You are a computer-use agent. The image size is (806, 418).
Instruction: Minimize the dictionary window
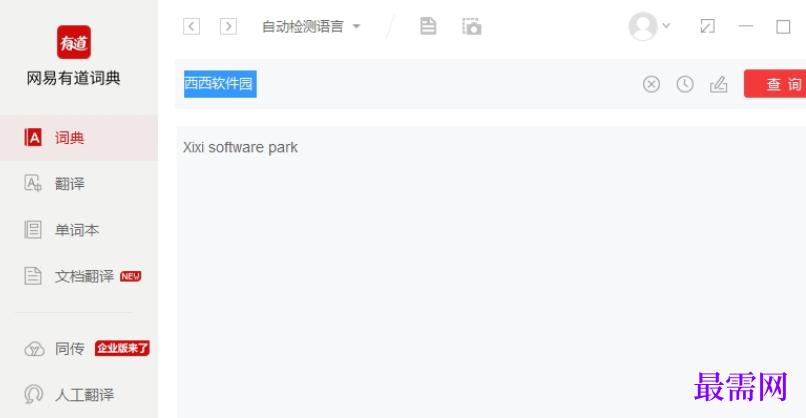coord(745,26)
